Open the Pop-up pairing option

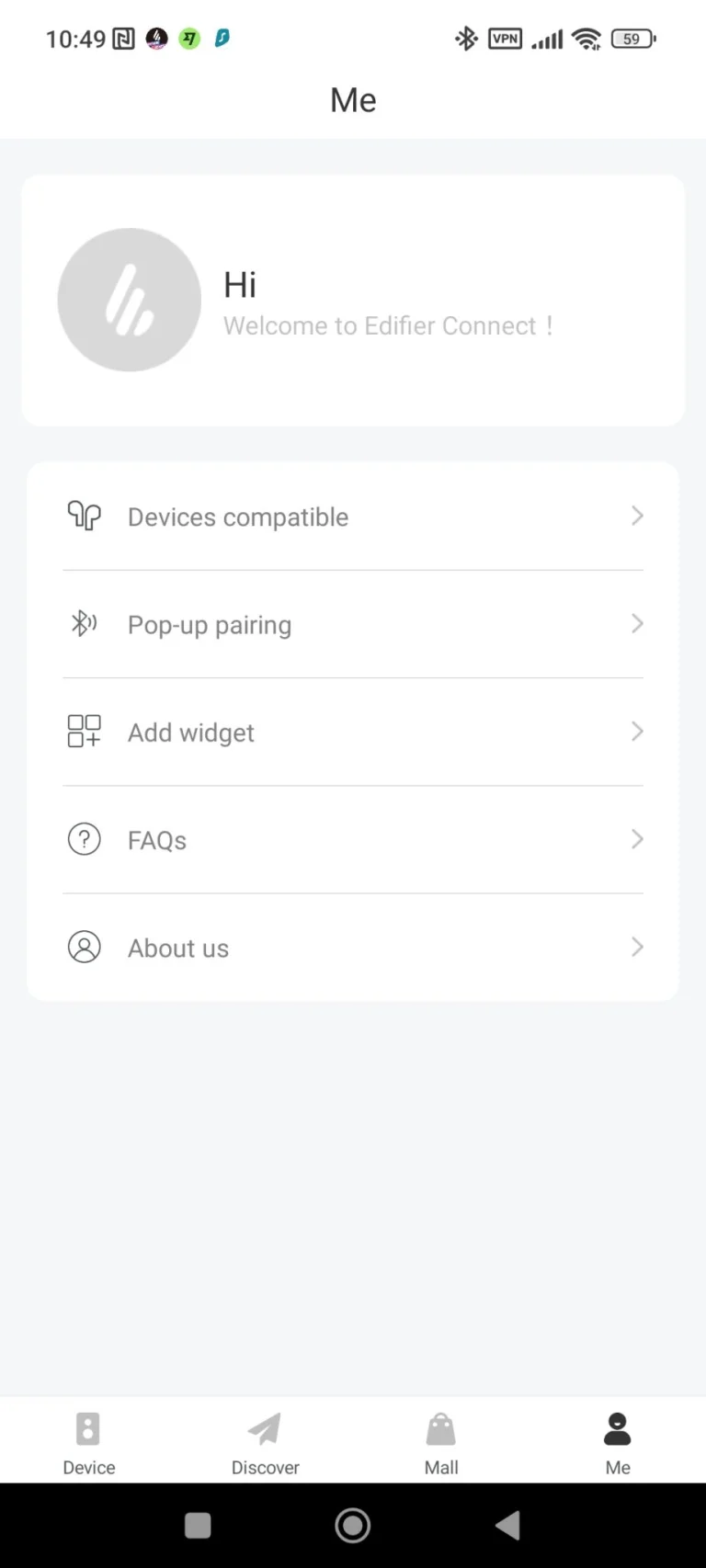[x=210, y=625]
